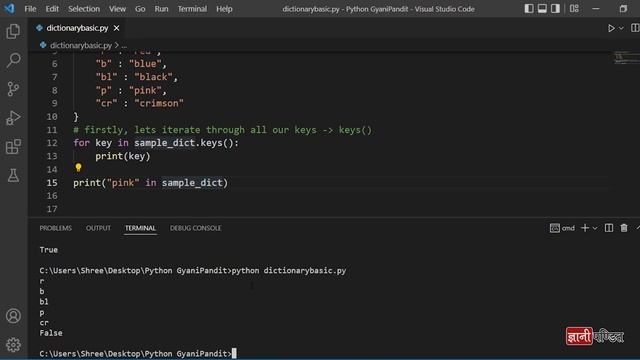This screenshot has height=360, width=640.
Task: Open the Accounts menu icon
Action: pos(13,316)
